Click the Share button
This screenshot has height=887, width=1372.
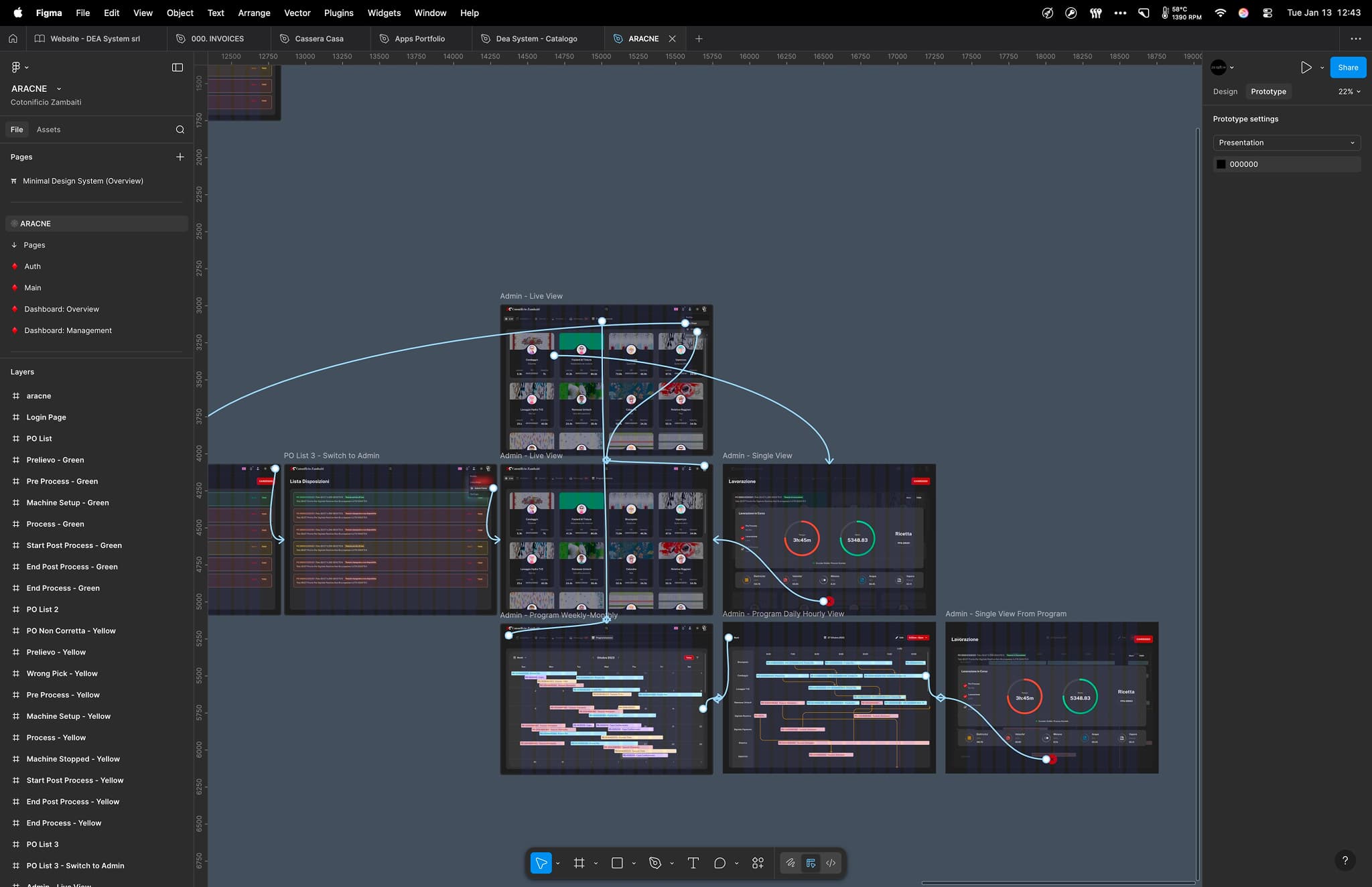point(1348,67)
